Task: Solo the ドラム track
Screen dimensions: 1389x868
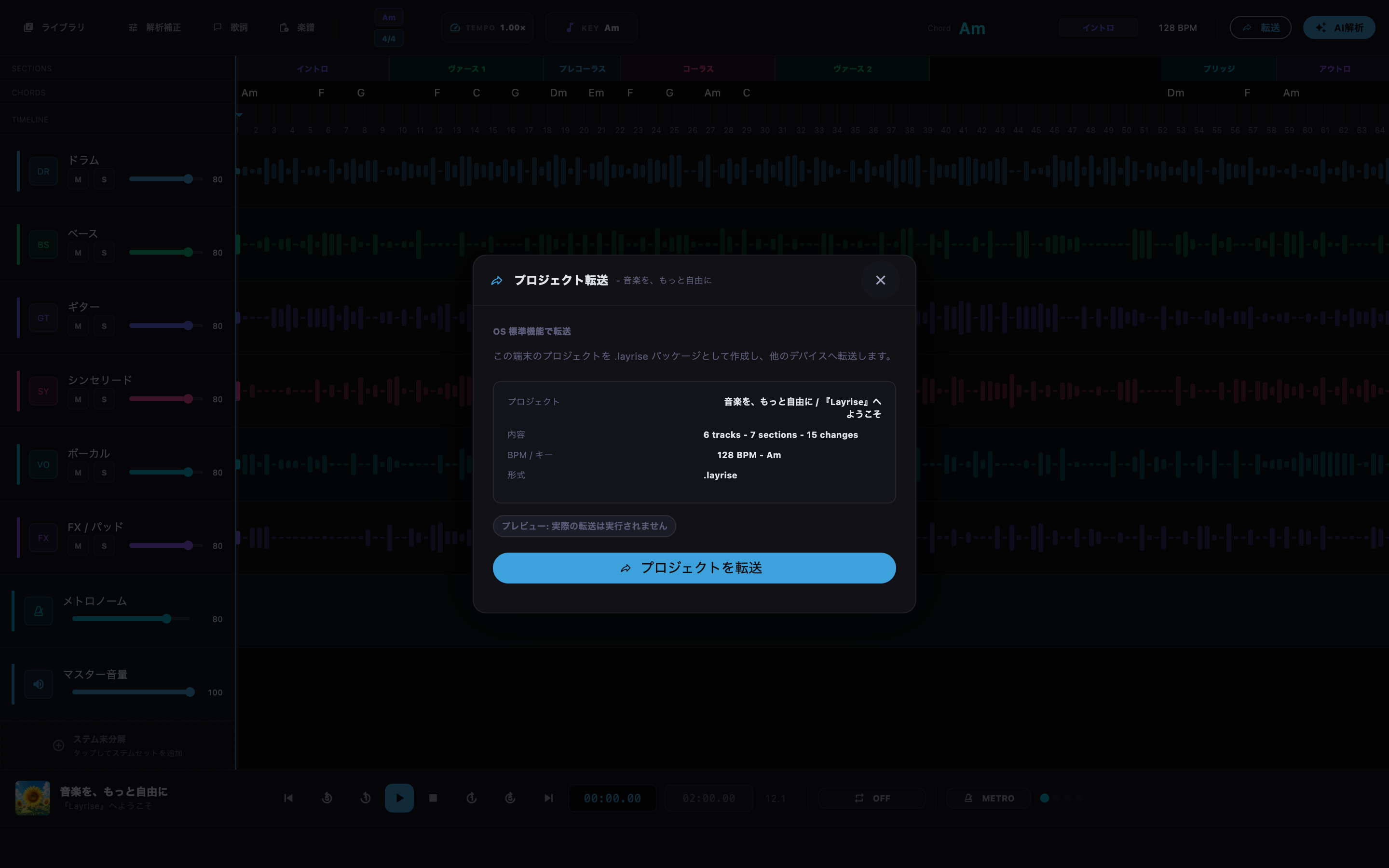Action: 104,180
